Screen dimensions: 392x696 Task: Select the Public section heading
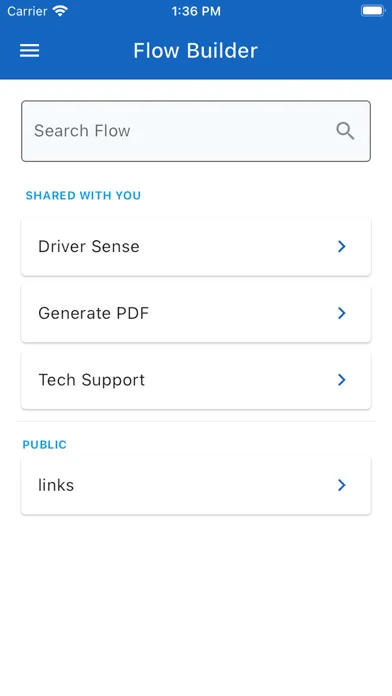coord(44,444)
